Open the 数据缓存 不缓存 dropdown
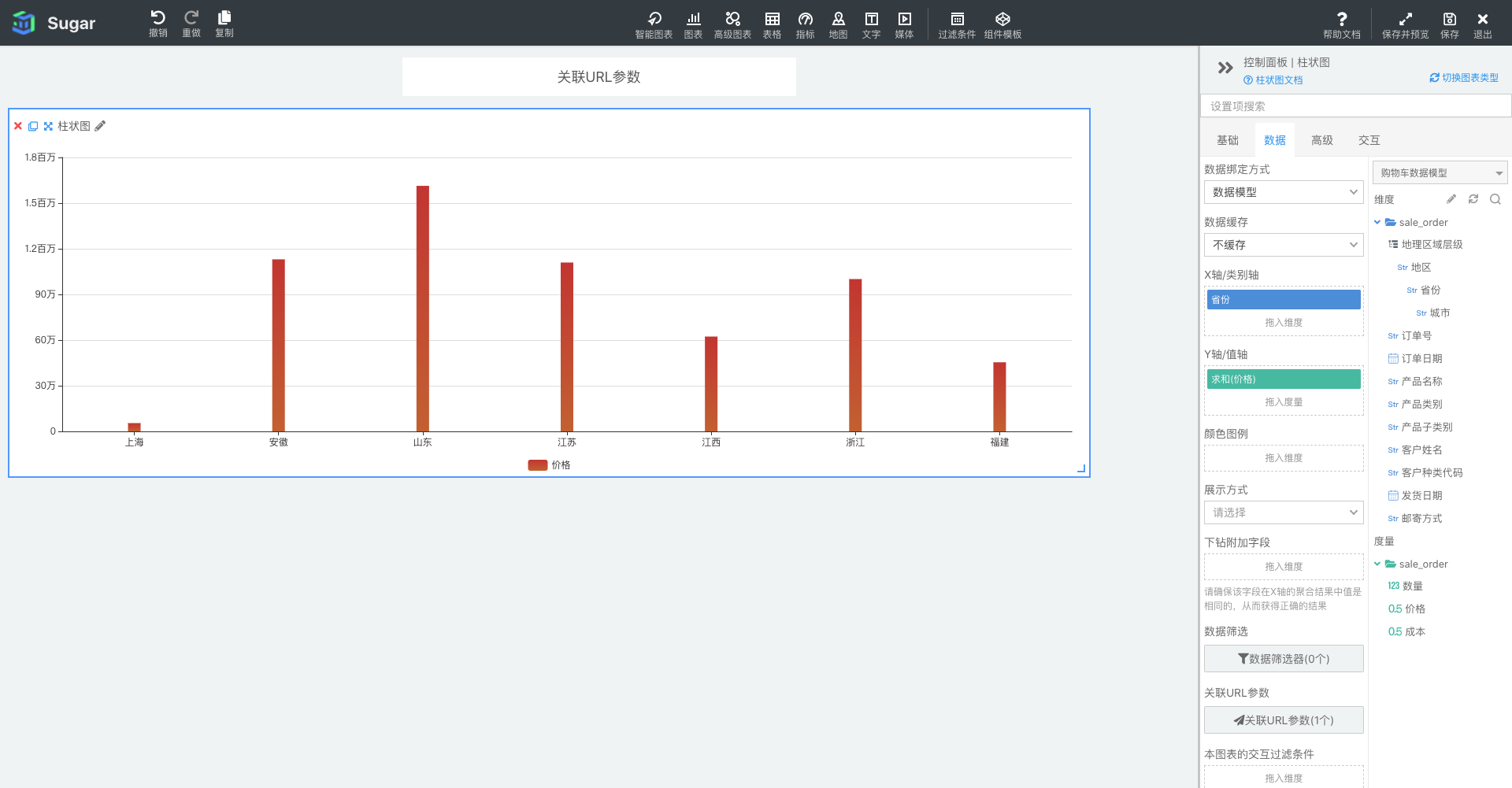This screenshot has height=788, width=1512. (x=1284, y=245)
